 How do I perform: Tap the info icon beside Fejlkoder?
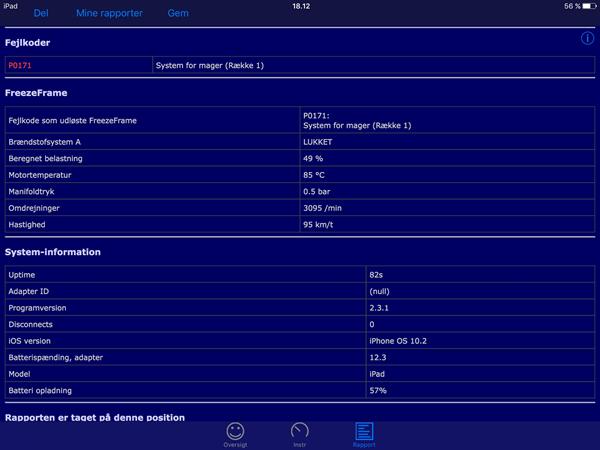(x=587, y=38)
